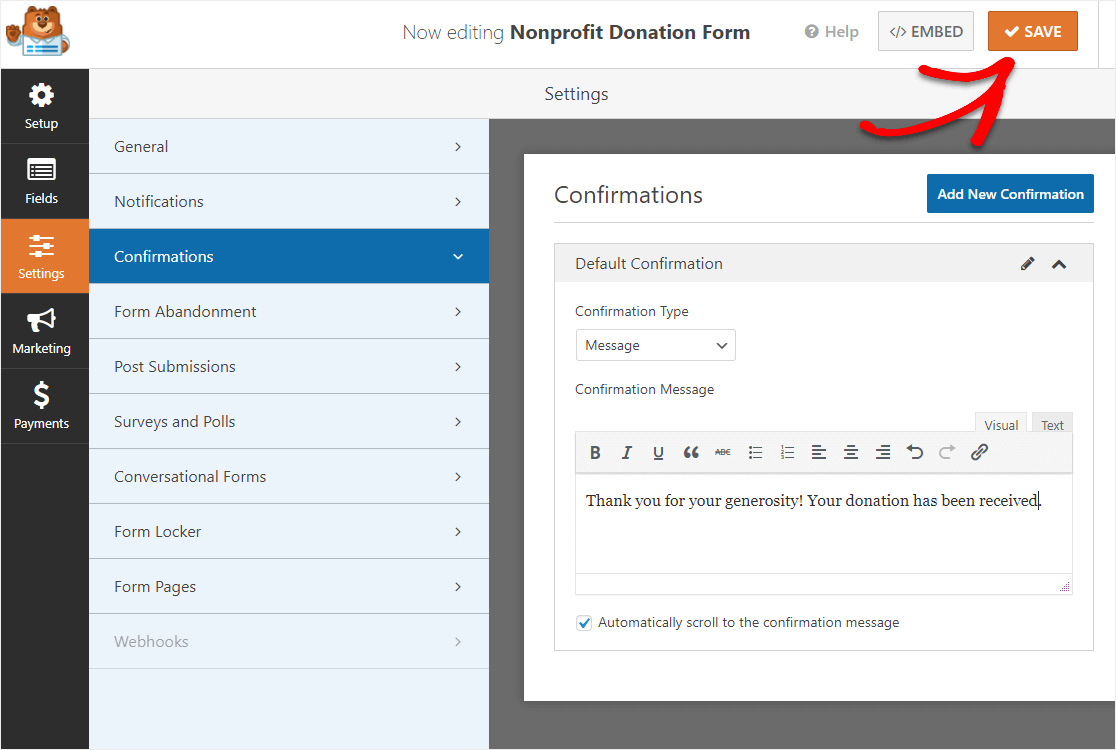
Task: Expand the General settings section
Action: 289,147
